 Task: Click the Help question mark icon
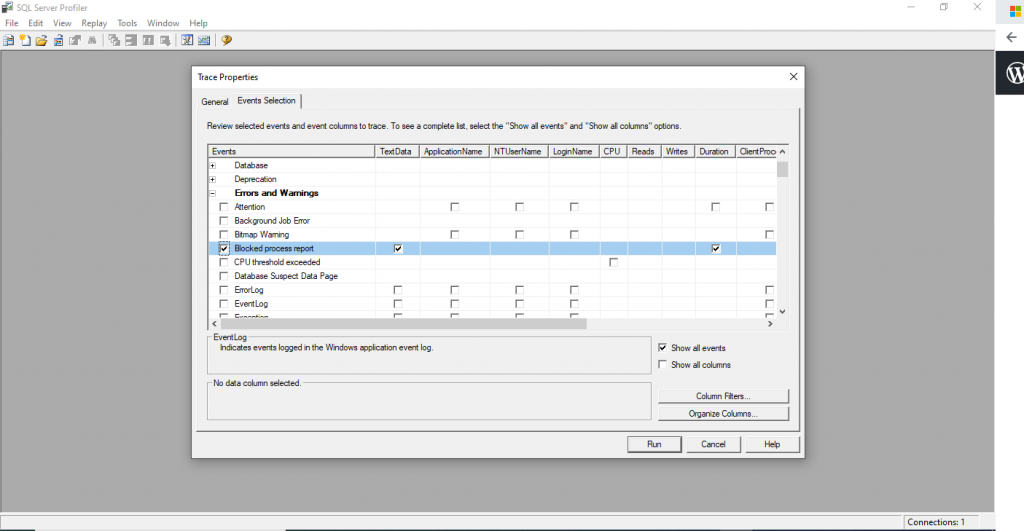227,40
